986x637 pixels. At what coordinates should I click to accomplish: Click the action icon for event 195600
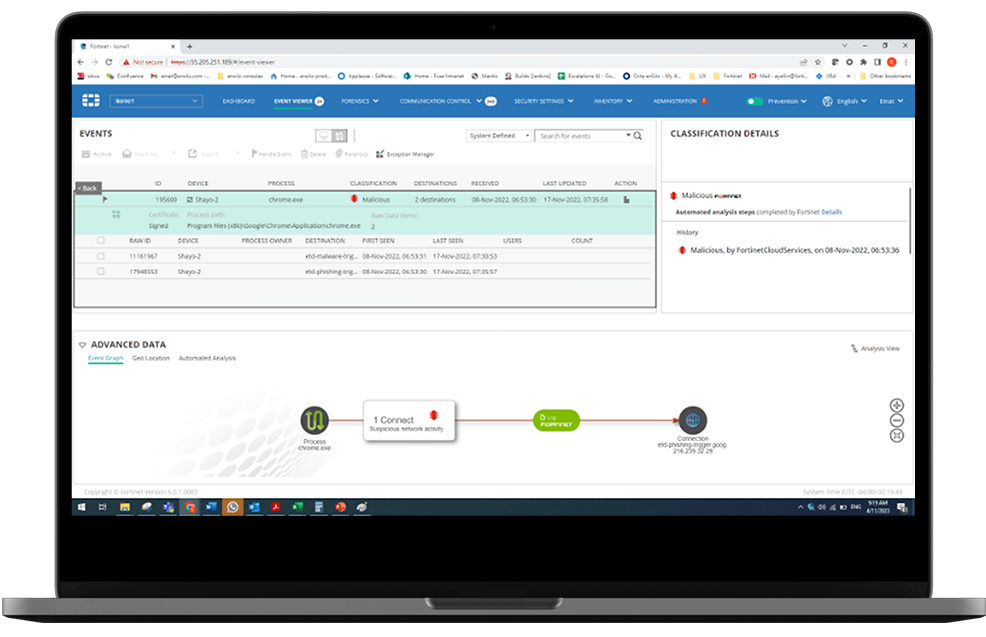pyautogui.click(x=626, y=199)
